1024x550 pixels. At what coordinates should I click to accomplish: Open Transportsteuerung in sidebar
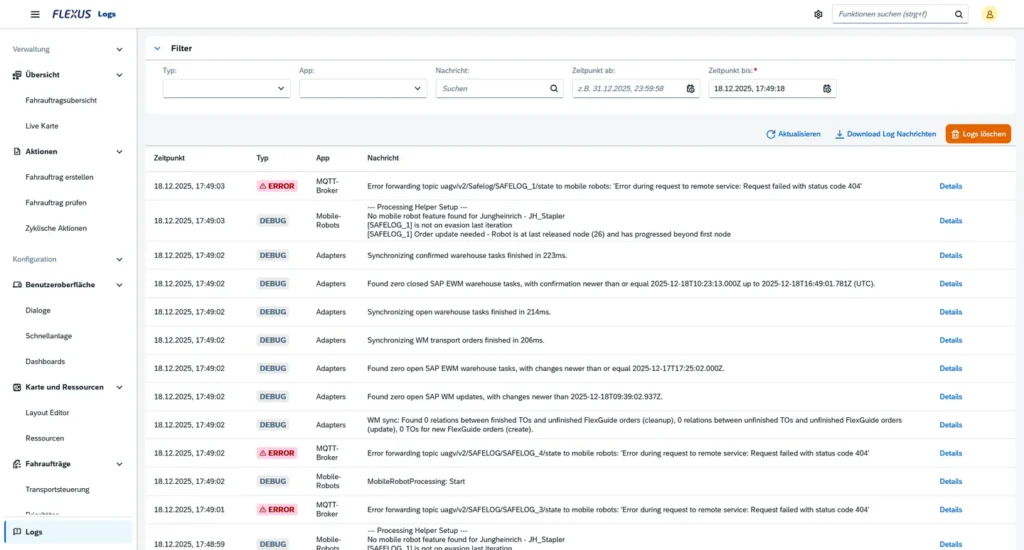[57, 489]
